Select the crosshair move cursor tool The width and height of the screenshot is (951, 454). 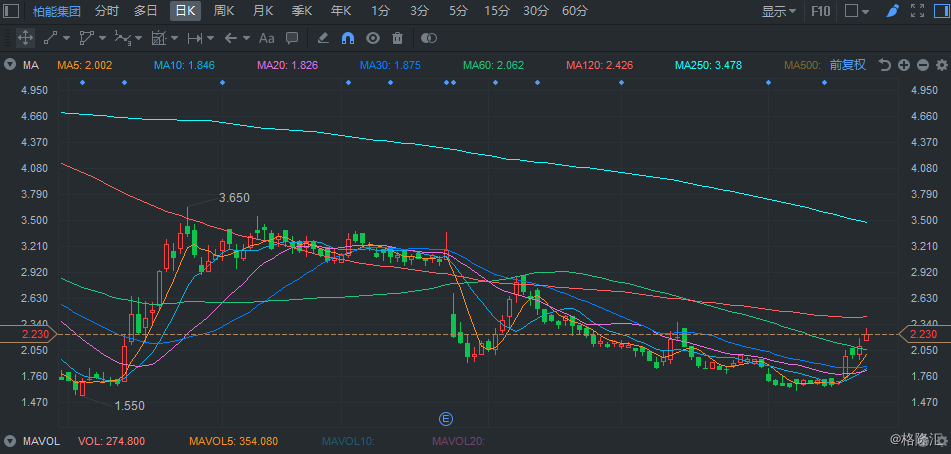[x=24, y=38]
